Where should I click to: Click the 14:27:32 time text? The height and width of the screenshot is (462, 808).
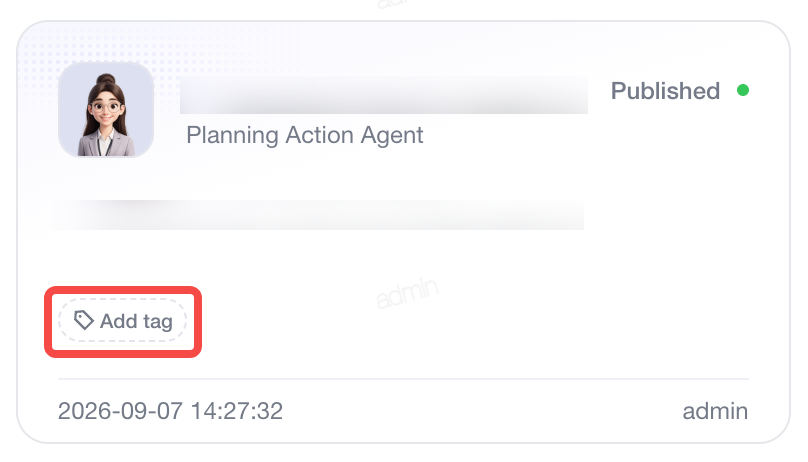[x=237, y=411]
